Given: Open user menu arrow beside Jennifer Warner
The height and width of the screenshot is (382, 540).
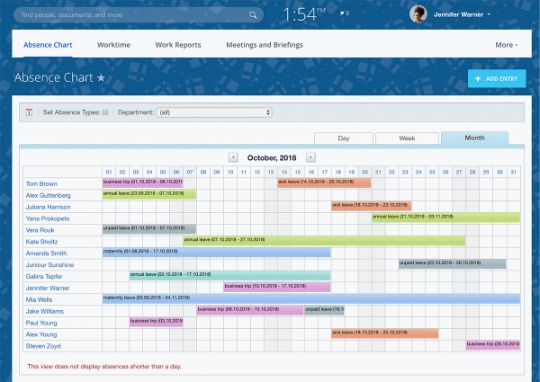Looking at the screenshot, I should 489,14.
